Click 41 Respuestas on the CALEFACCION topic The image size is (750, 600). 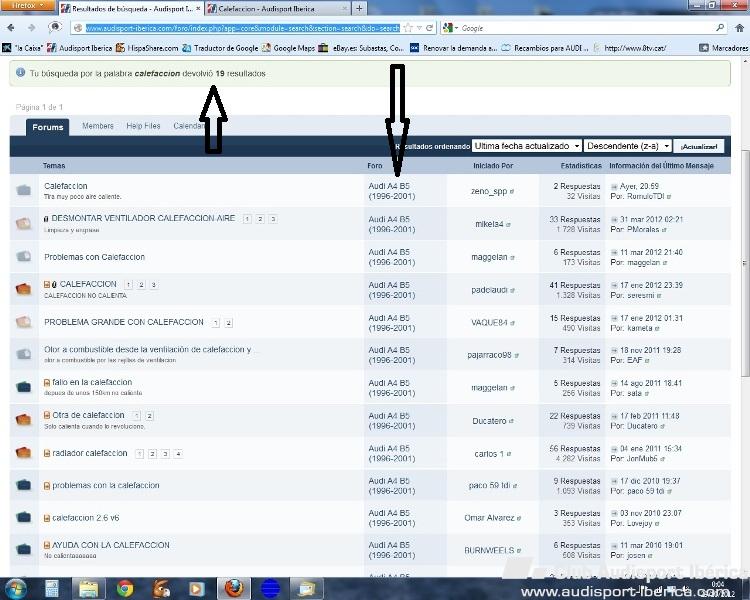[574, 285]
